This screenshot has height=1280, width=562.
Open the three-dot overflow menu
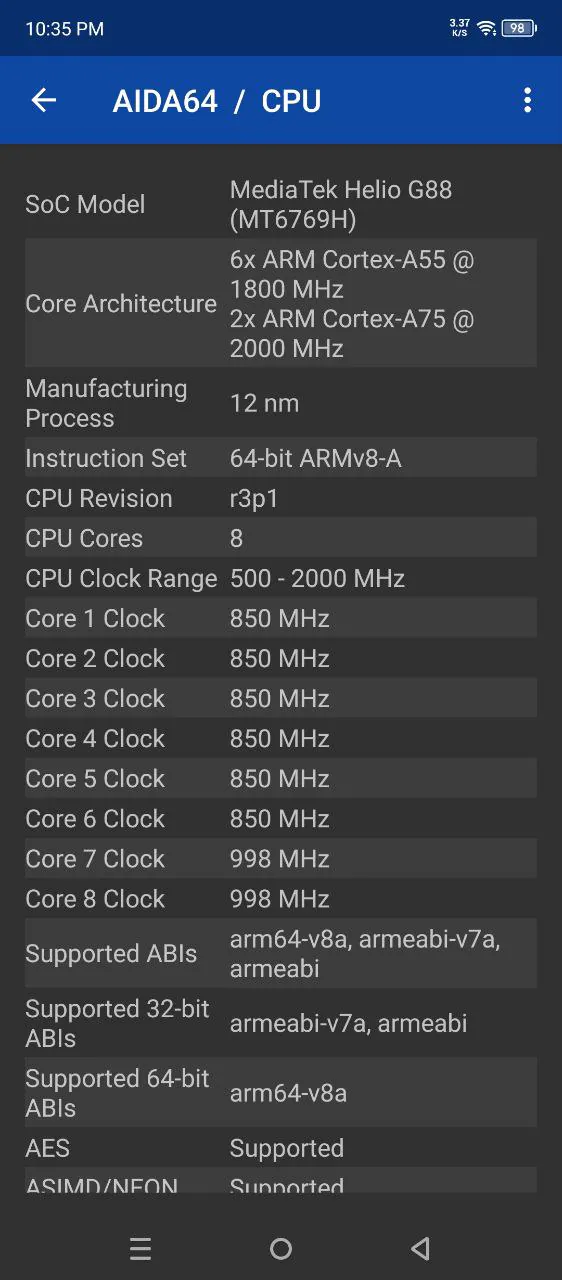click(x=527, y=100)
